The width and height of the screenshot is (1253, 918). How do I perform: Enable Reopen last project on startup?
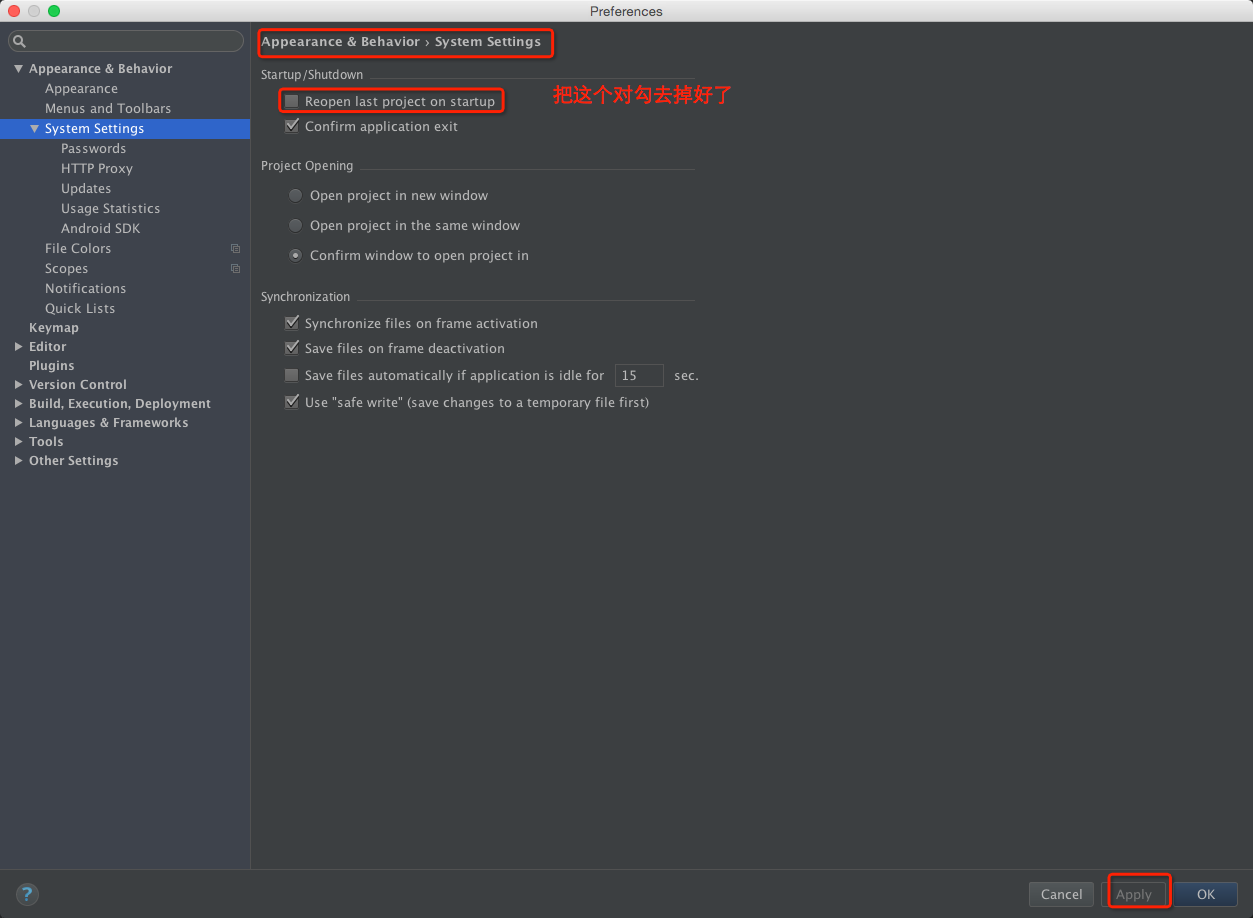(292, 101)
